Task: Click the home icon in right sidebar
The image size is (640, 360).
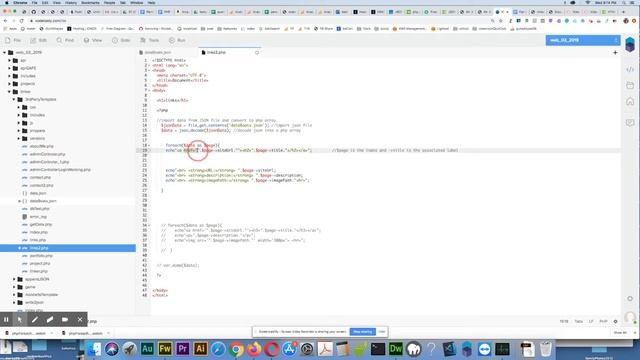Action: (630, 101)
